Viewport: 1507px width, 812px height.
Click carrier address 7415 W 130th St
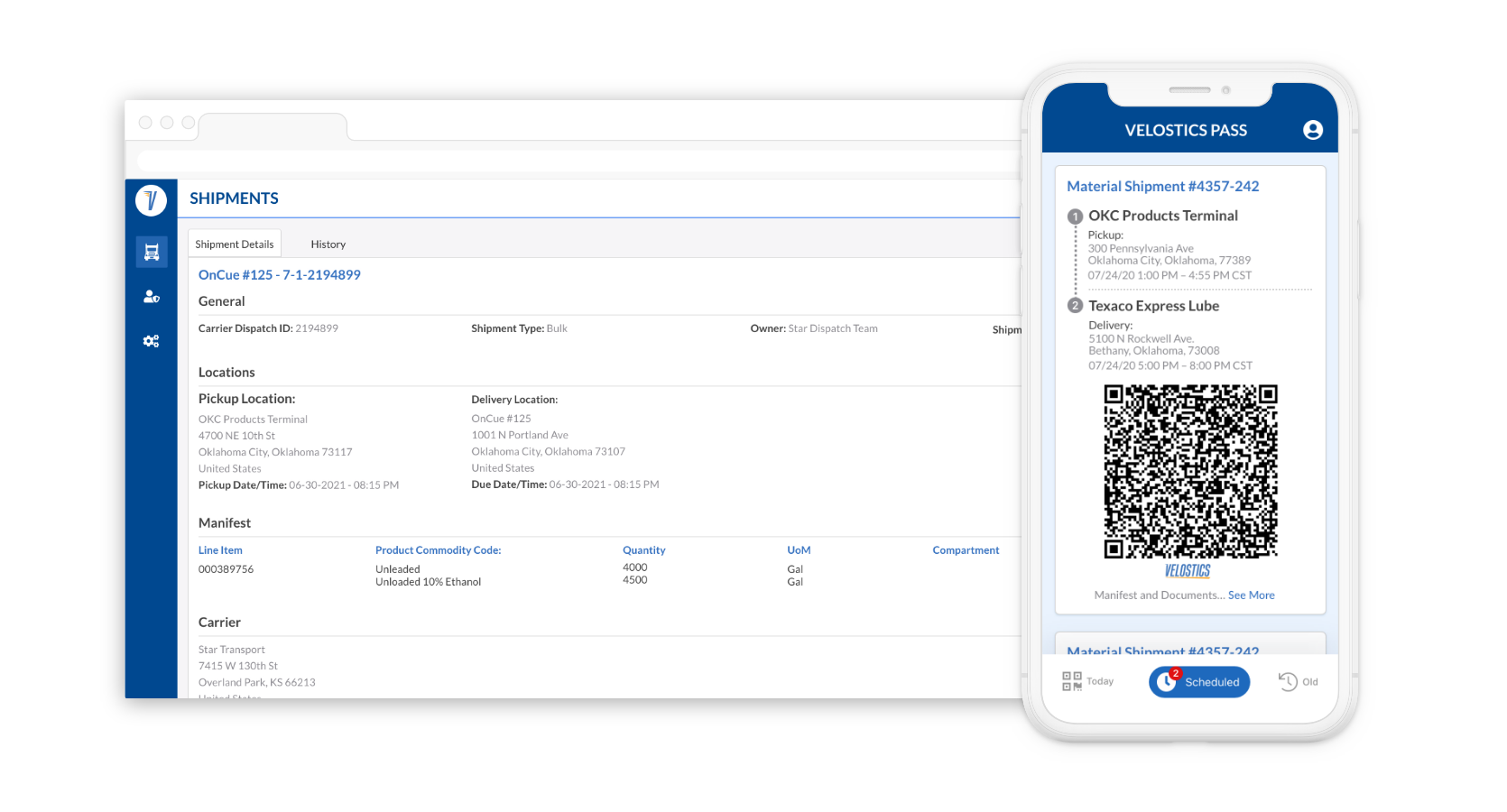pos(238,666)
